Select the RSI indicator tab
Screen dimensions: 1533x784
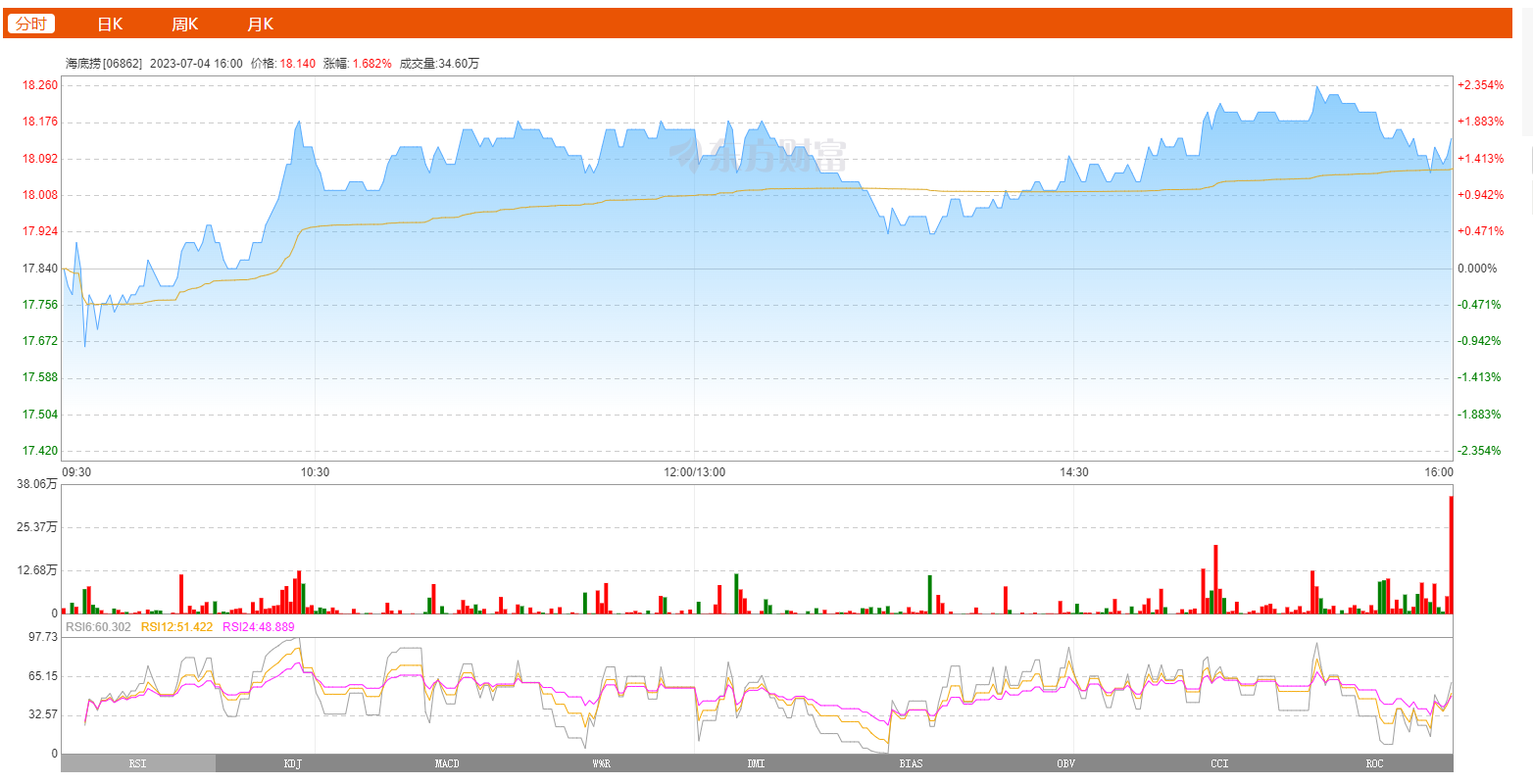coord(138,763)
